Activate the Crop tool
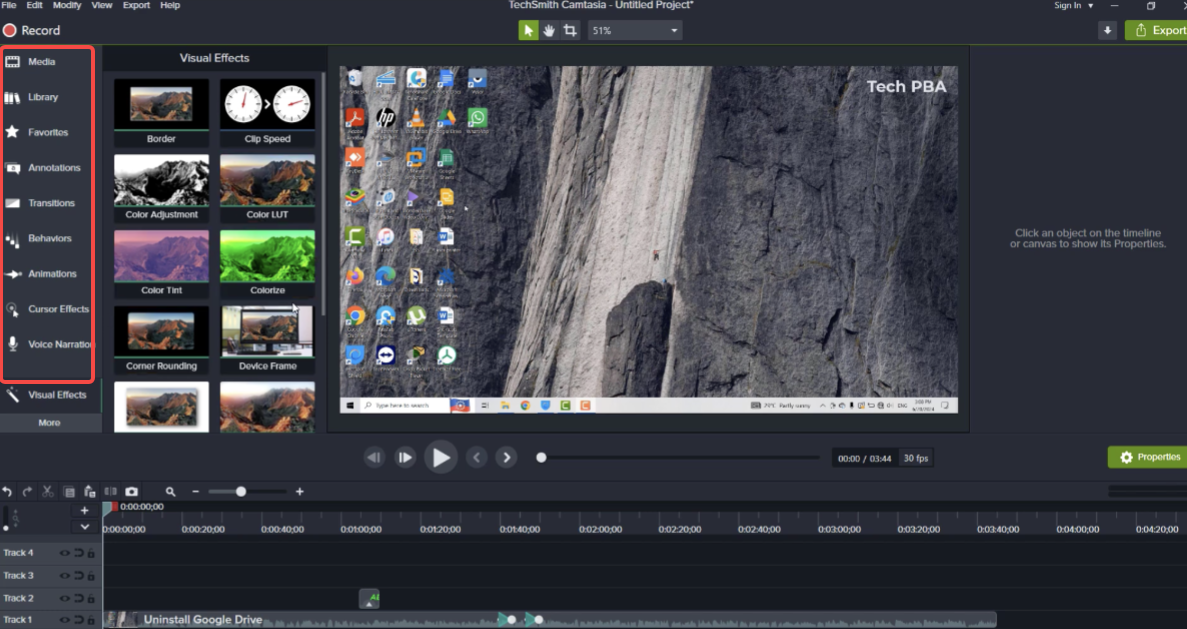 click(x=570, y=31)
